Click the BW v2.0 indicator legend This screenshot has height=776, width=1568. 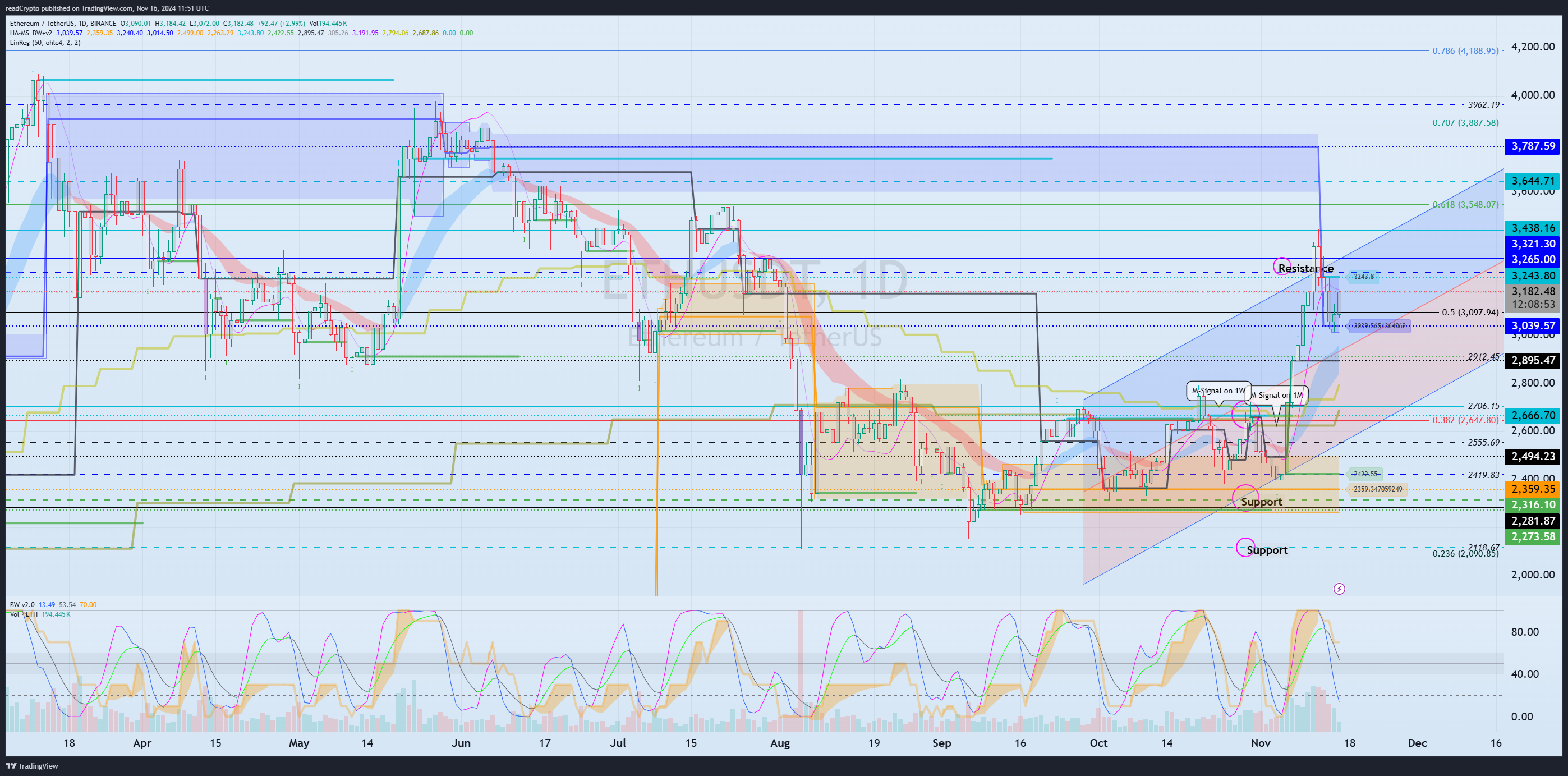coord(22,604)
